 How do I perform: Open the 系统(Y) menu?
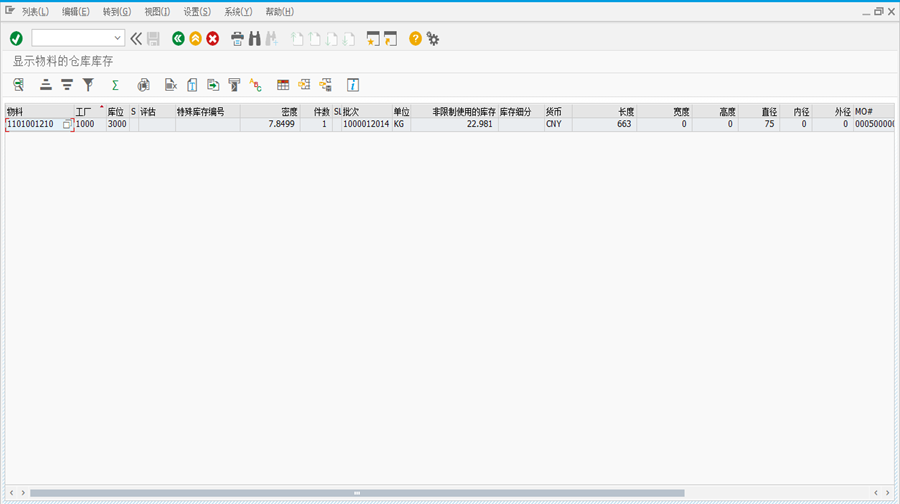[238, 11]
